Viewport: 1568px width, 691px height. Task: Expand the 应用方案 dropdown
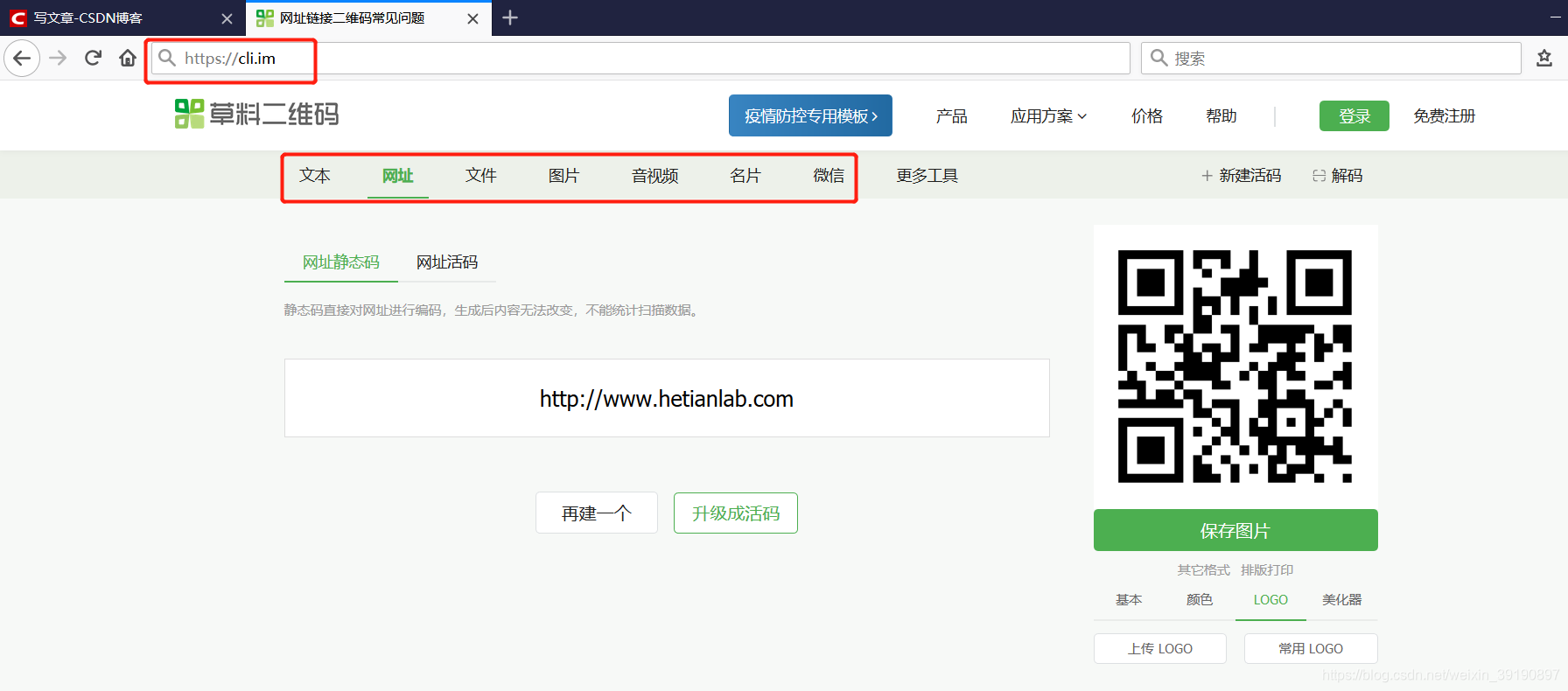[1048, 115]
